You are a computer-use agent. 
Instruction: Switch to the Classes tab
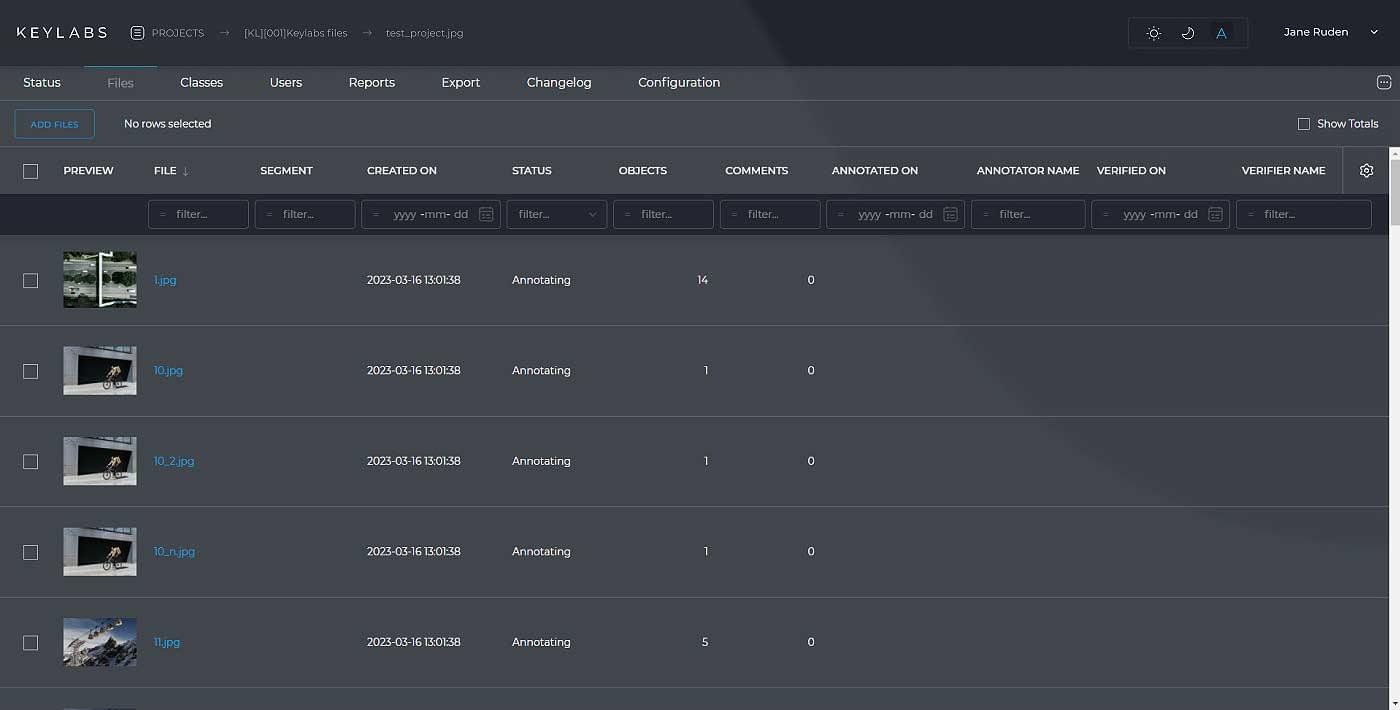click(x=201, y=83)
